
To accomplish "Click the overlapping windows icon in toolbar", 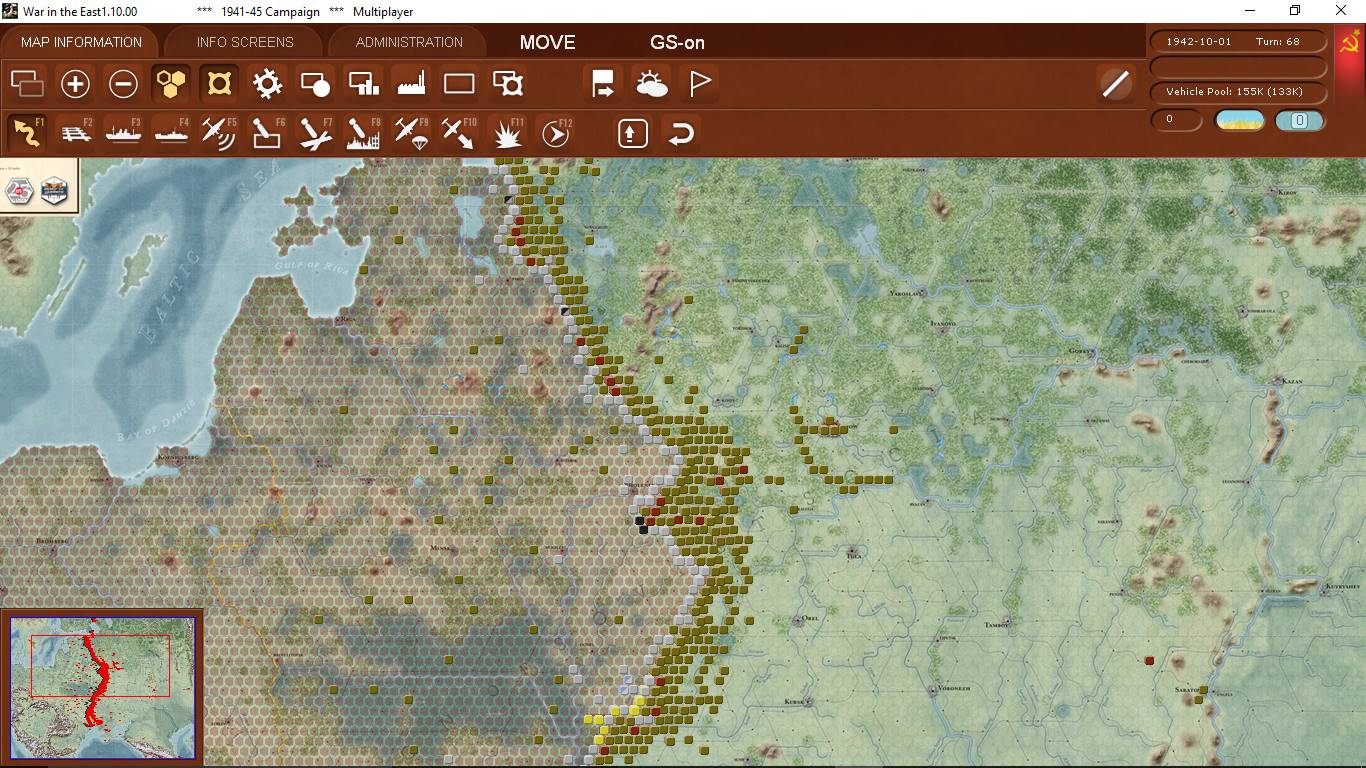I will click(x=28, y=83).
